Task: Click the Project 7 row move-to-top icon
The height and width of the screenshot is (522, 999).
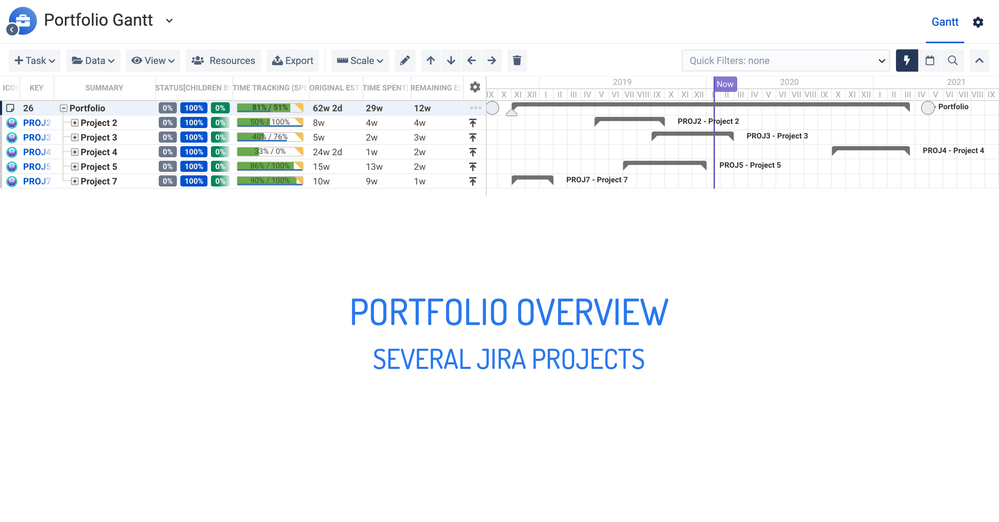Action: click(473, 182)
